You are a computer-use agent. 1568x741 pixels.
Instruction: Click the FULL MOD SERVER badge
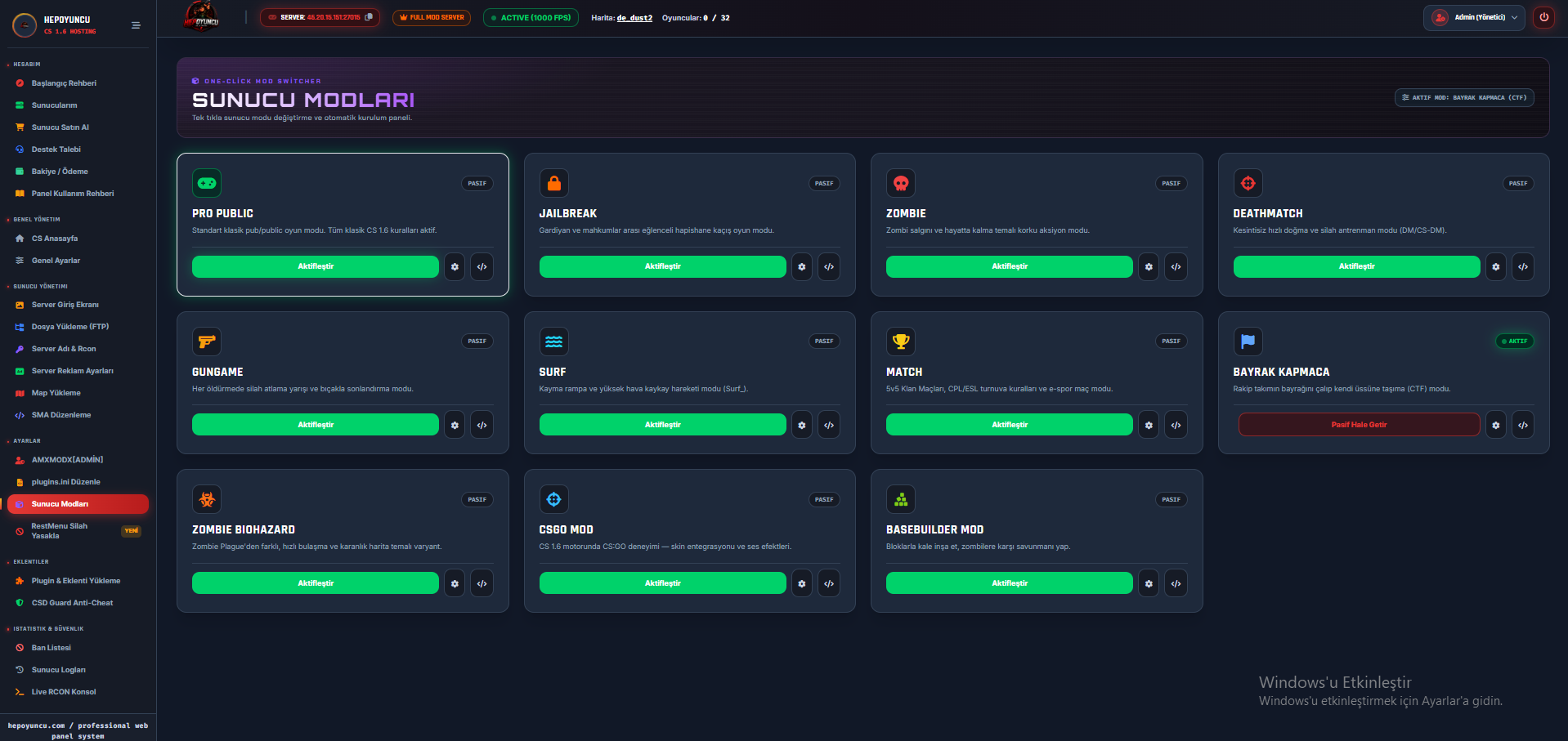[x=432, y=17]
